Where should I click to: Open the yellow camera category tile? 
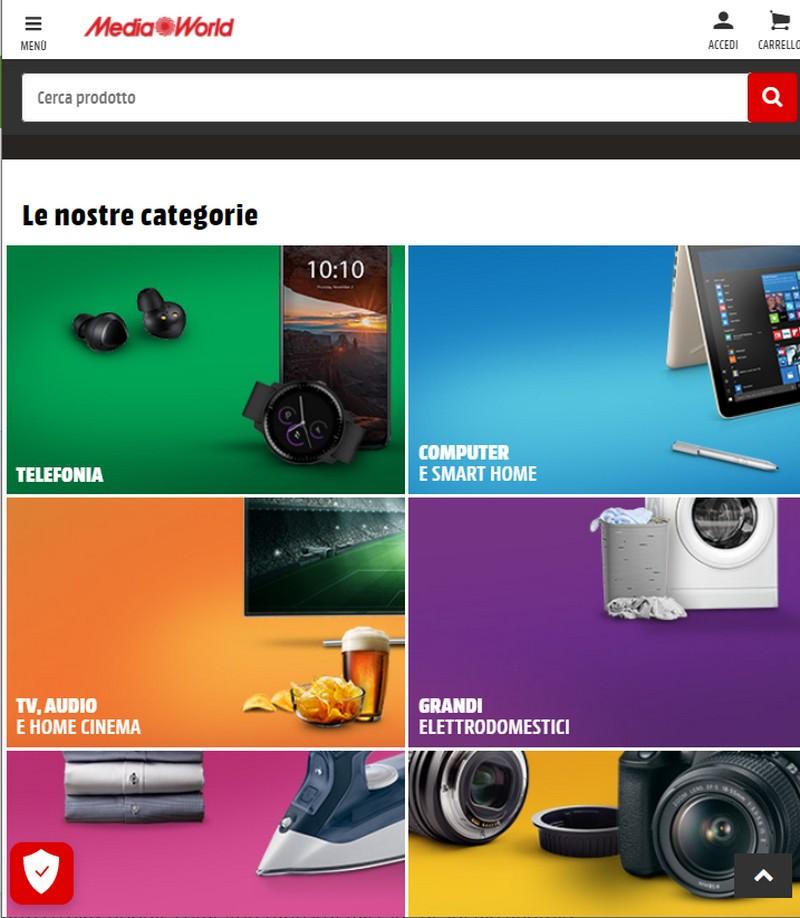pyautogui.click(x=604, y=834)
